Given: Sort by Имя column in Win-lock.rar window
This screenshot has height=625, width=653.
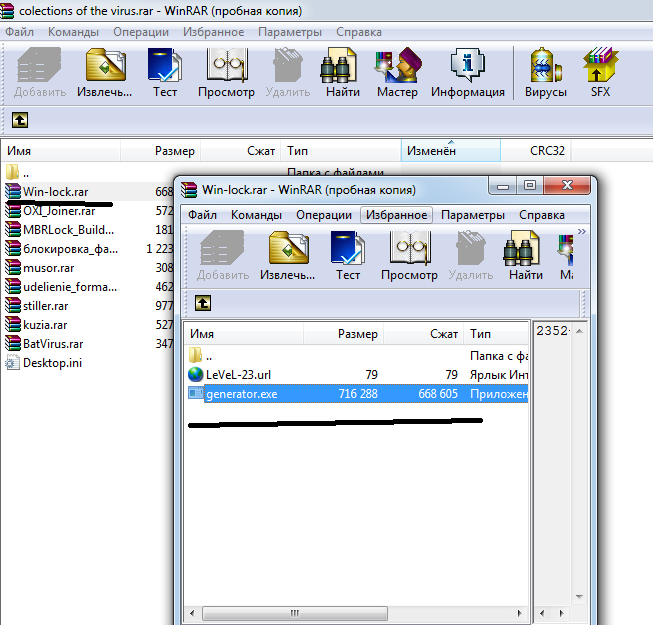Looking at the screenshot, I should 244,334.
